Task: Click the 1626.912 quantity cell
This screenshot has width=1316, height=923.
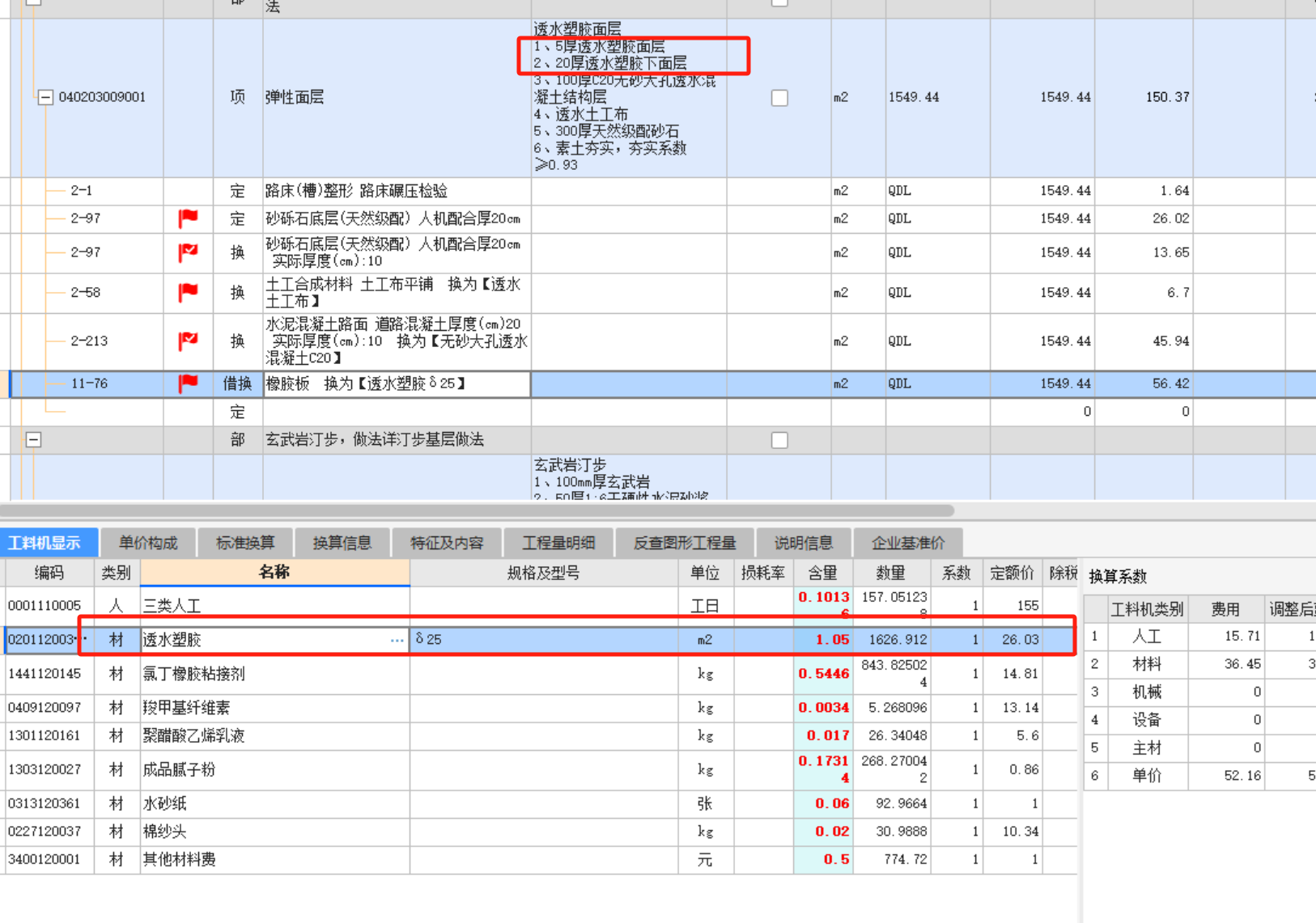Action: pos(892,640)
